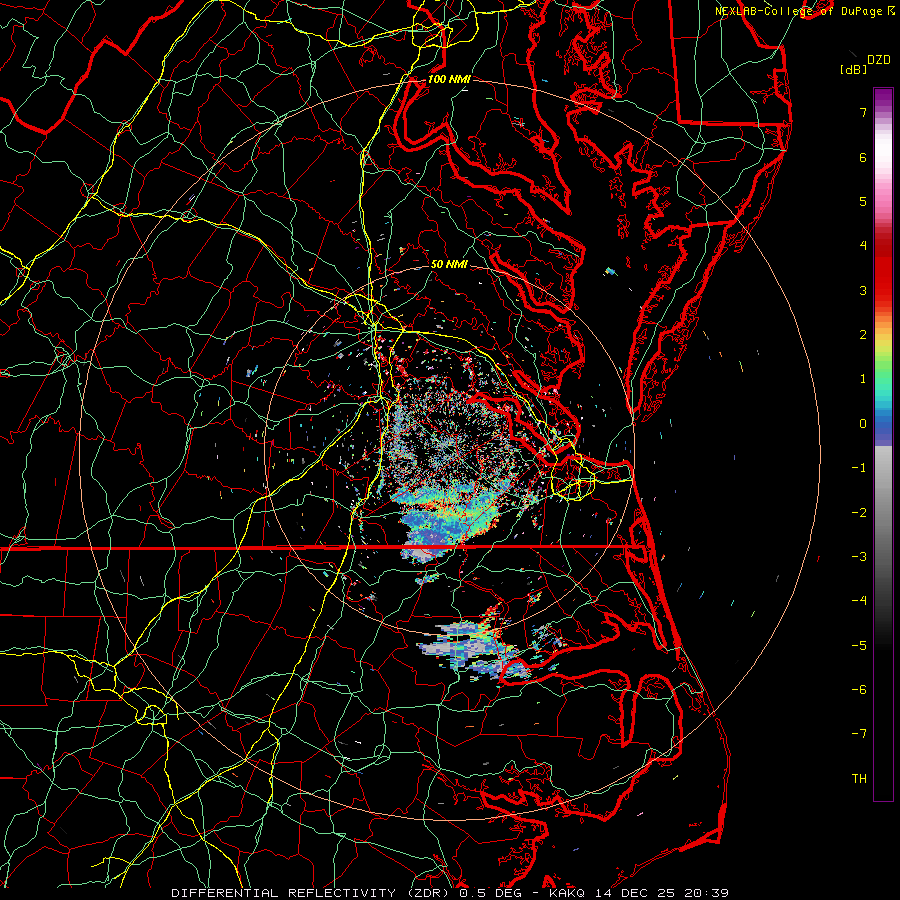The width and height of the screenshot is (900, 900).
Task: Click the -1 dB scale label
Action: tap(859, 468)
